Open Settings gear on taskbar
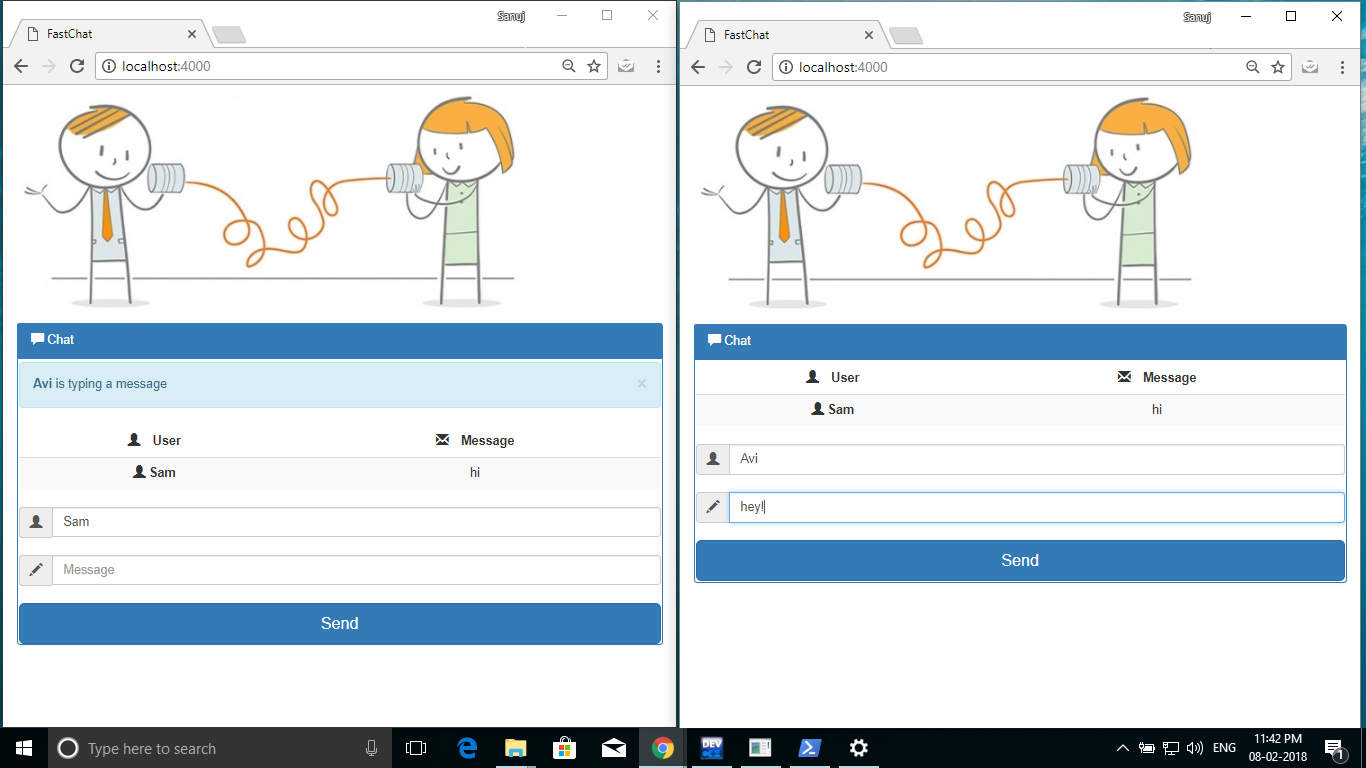 point(858,748)
